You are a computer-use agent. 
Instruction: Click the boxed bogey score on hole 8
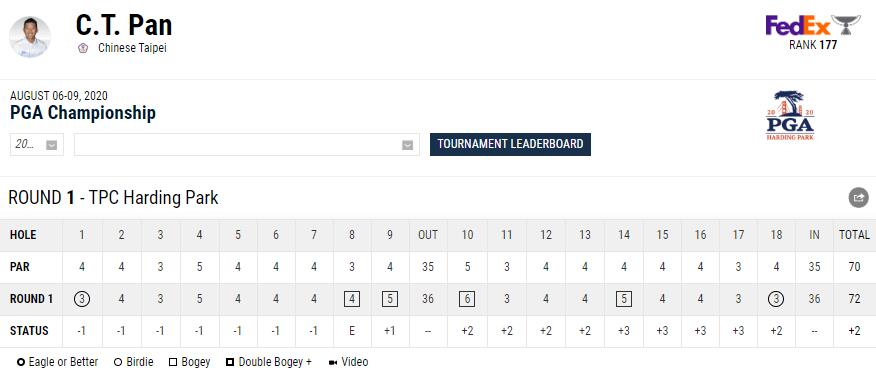coord(351,299)
